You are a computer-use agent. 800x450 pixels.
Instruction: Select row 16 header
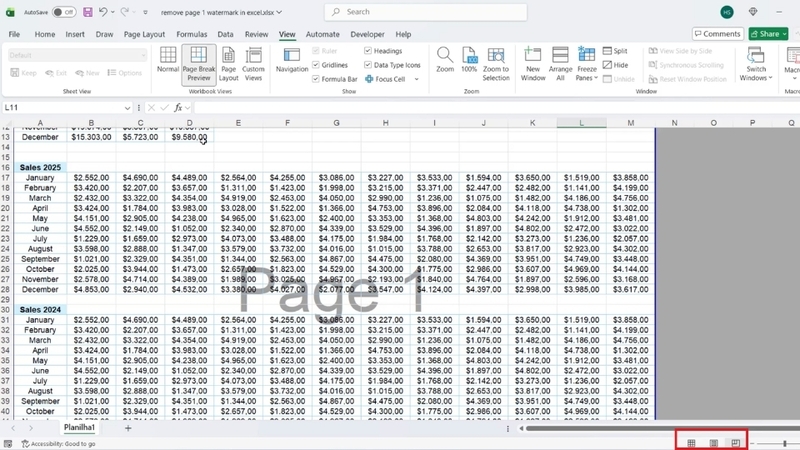click(6, 167)
